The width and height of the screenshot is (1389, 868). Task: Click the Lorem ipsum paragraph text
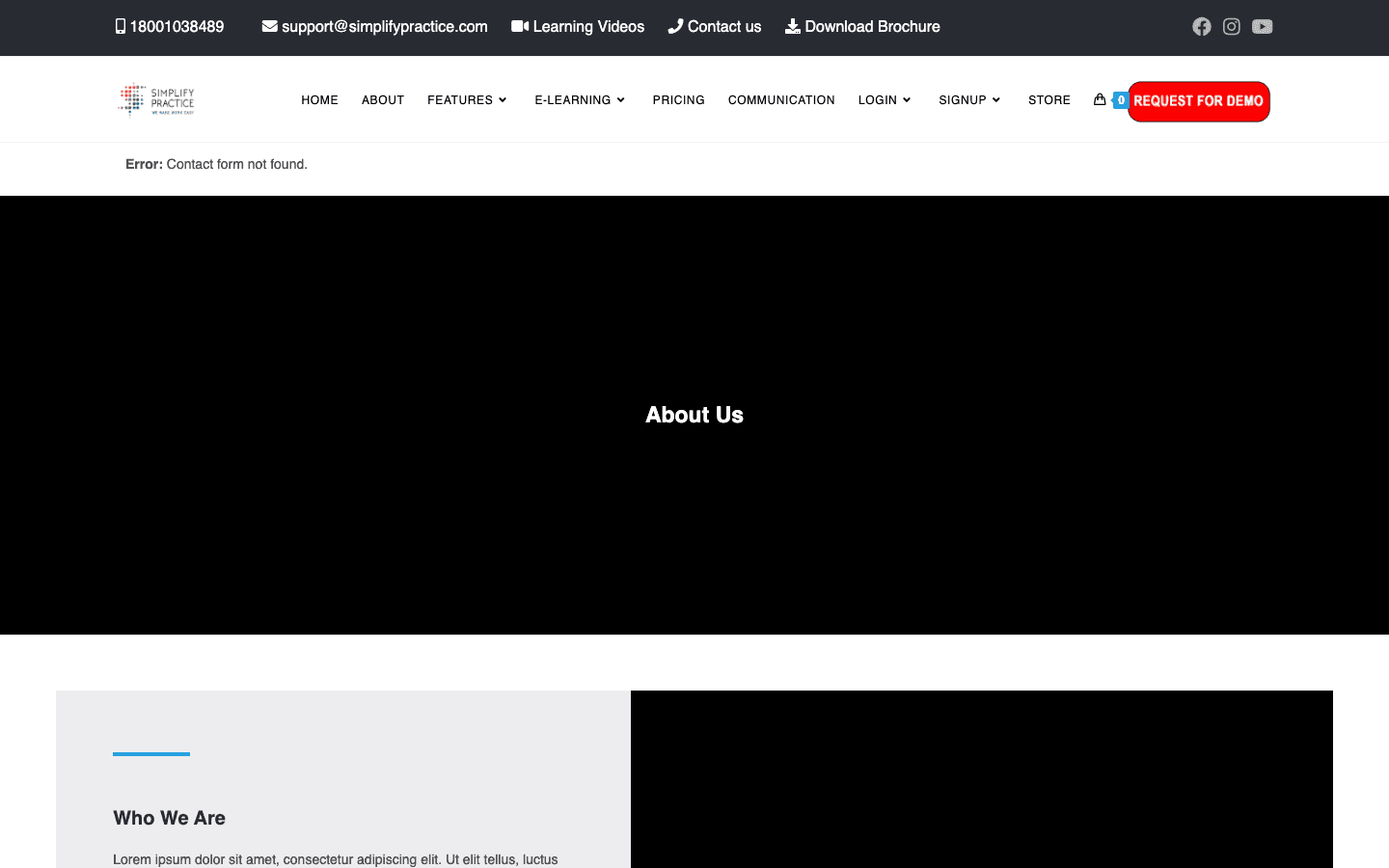[x=336, y=859]
